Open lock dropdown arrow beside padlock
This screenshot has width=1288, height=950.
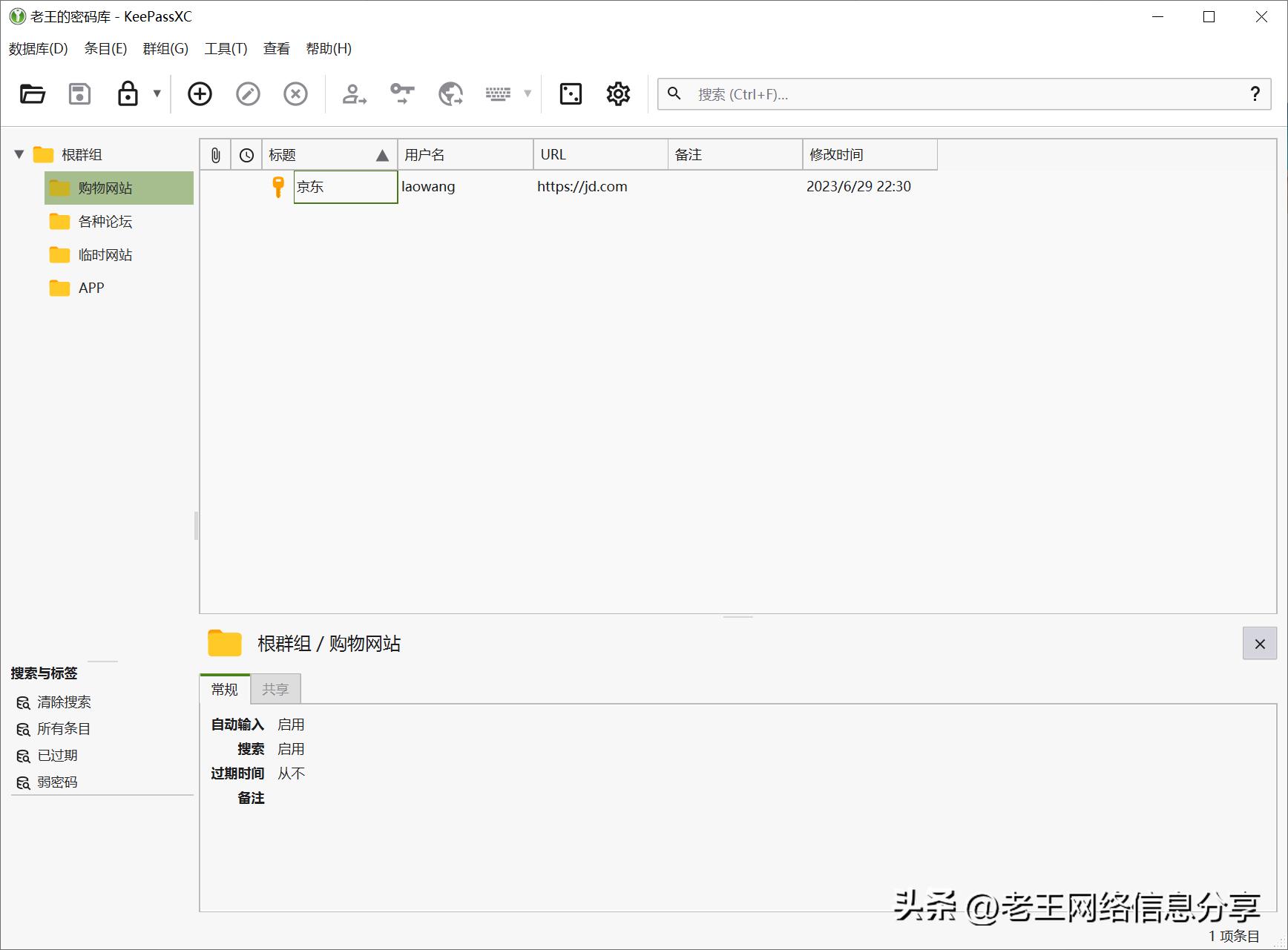[x=157, y=93]
